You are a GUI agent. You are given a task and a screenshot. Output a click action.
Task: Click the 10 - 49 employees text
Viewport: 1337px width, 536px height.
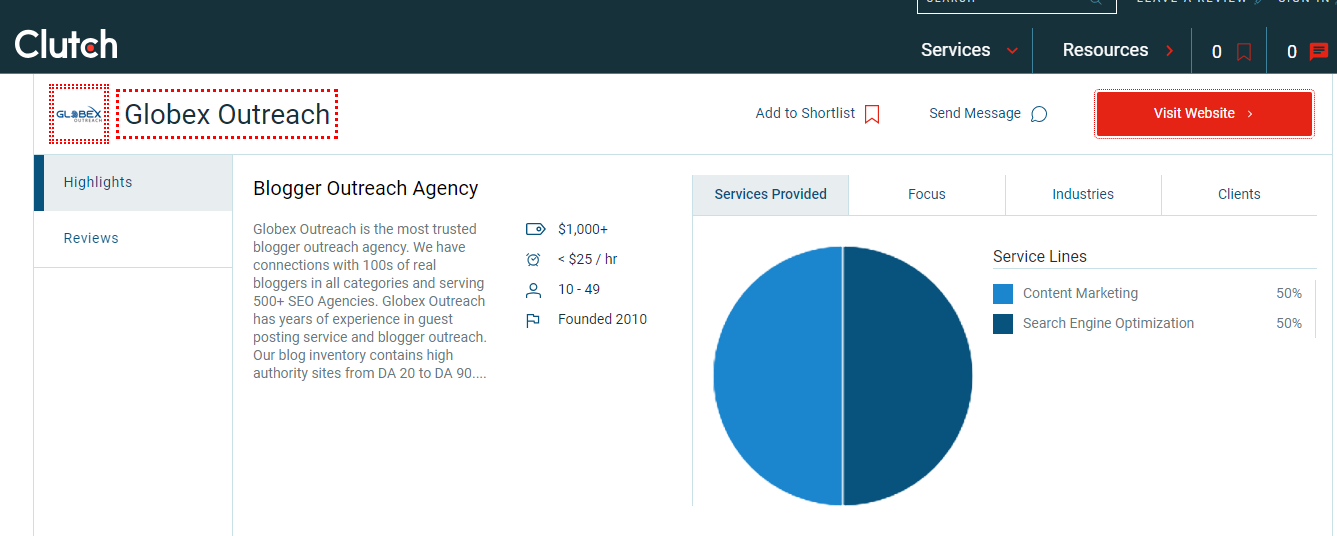[579, 289]
